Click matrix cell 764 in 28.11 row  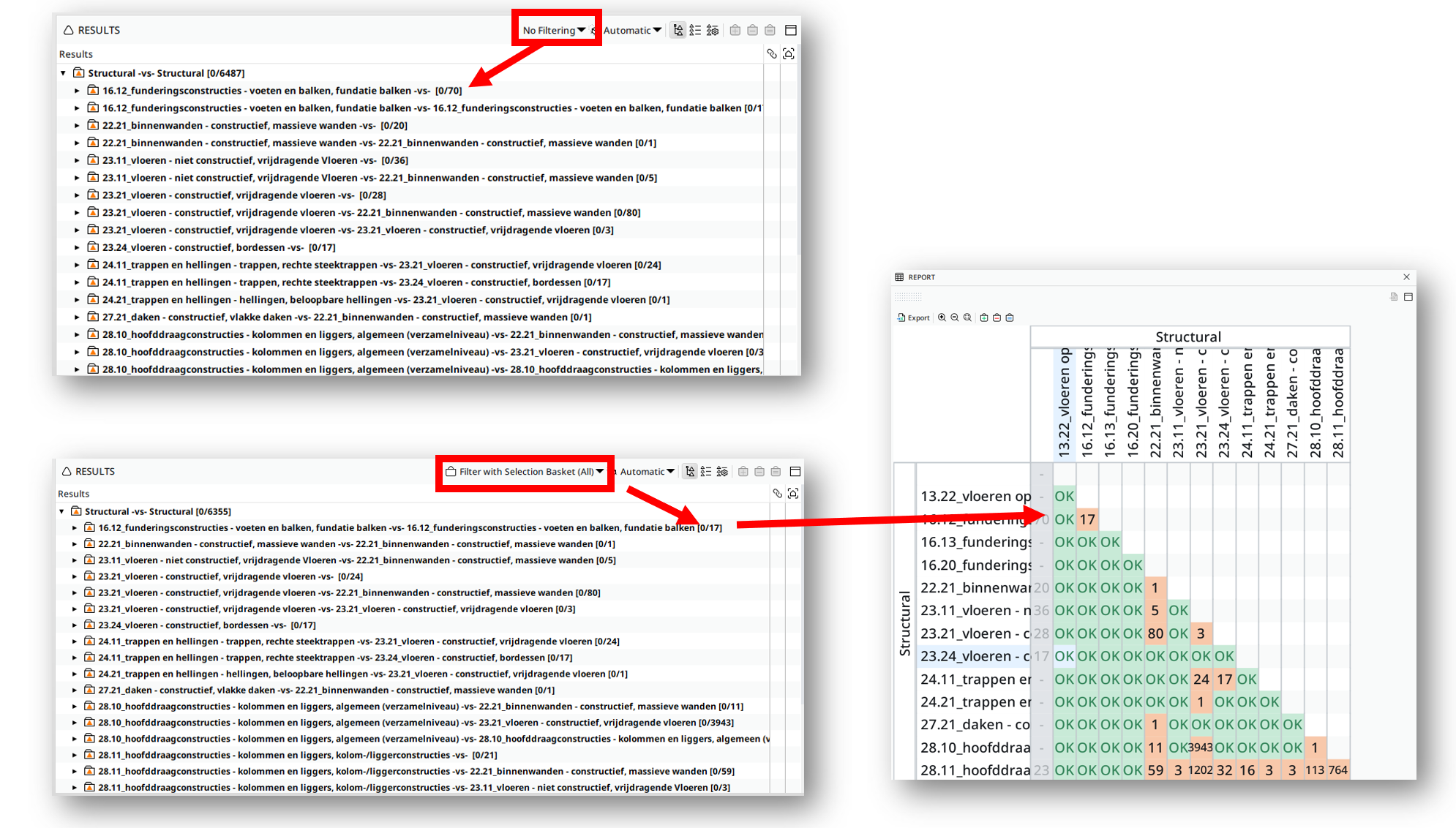click(x=1338, y=770)
